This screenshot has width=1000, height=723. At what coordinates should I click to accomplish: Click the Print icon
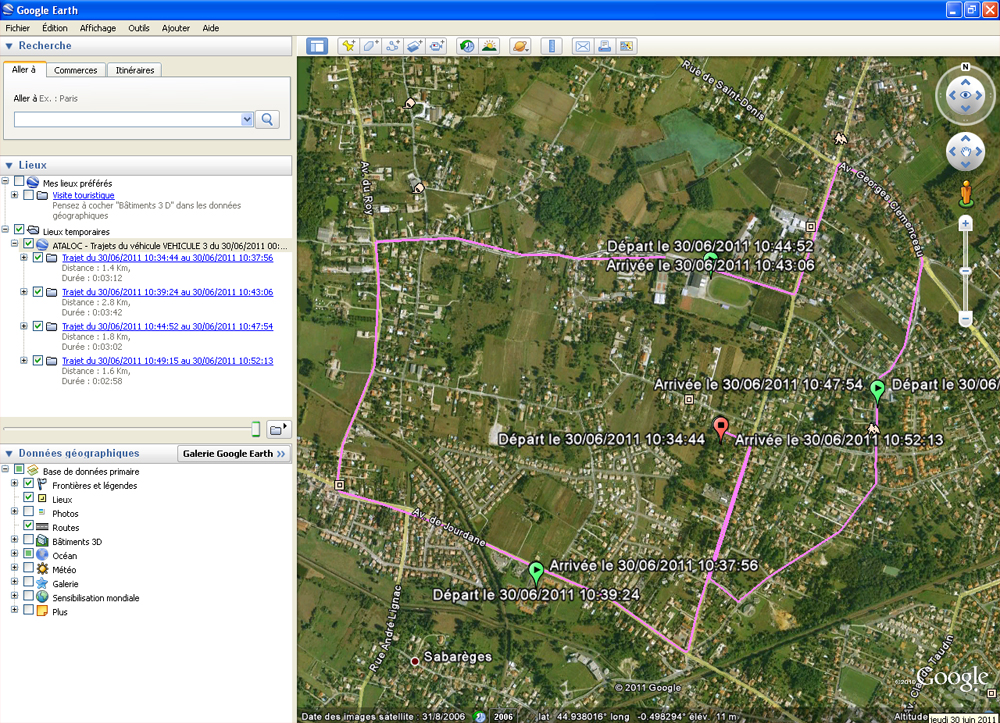click(x=605, y=46)
